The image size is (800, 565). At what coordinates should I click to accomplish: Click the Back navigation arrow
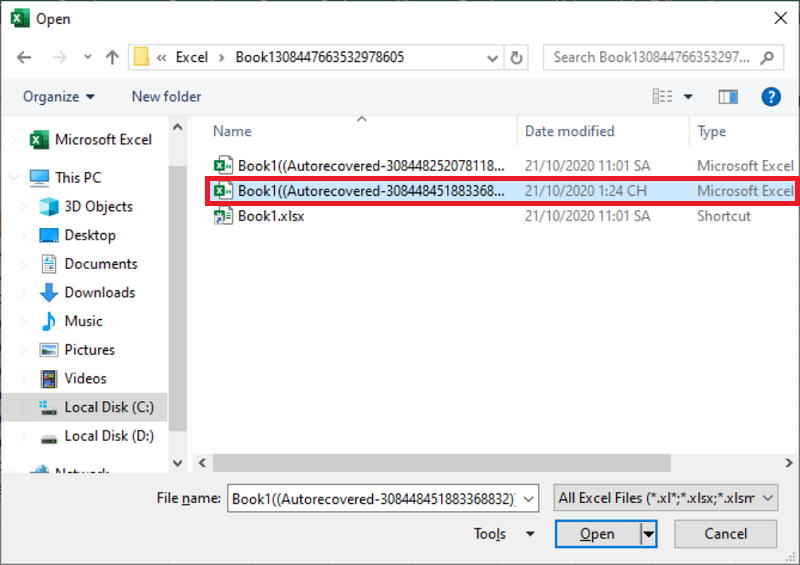pyautogui.click(x=24, y=57)
